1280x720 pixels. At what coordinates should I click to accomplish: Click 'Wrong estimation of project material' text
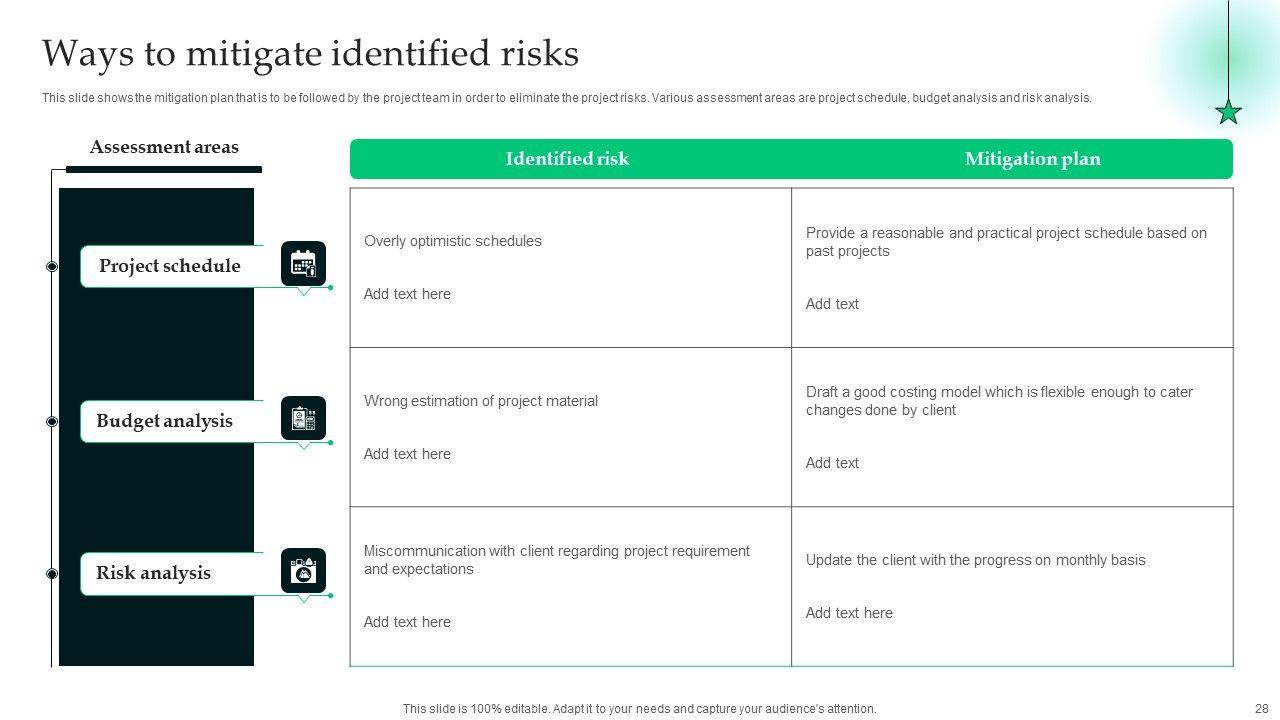point(481,401)
